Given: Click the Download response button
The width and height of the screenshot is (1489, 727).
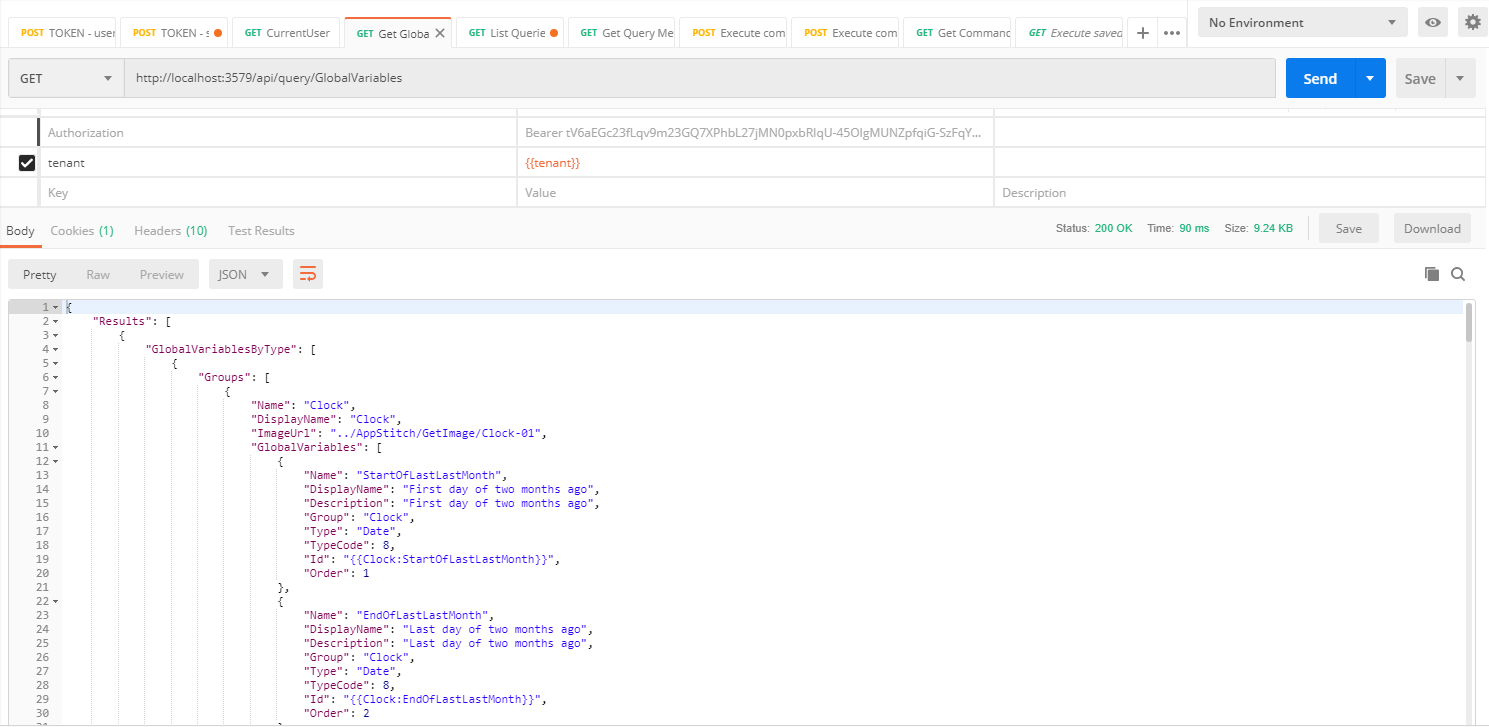Looking at the screenshot, I should point(1431,228).
